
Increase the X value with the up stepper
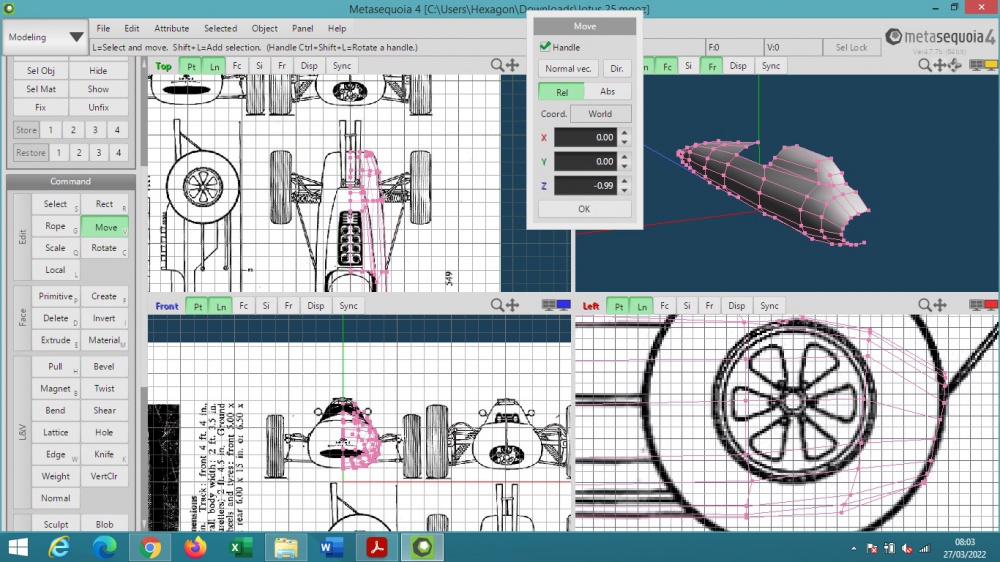(624, 133)
